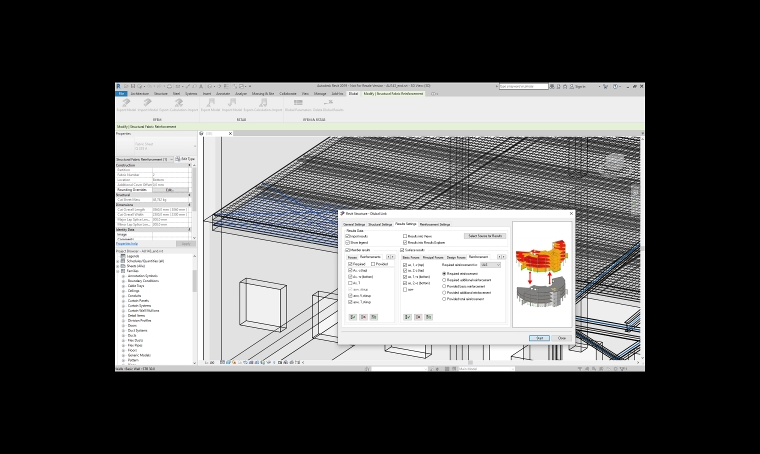Viewport: 760px width, 454px height.
Task: Open the Reinforcement Settings dialog tab
Action: [435, 224]
